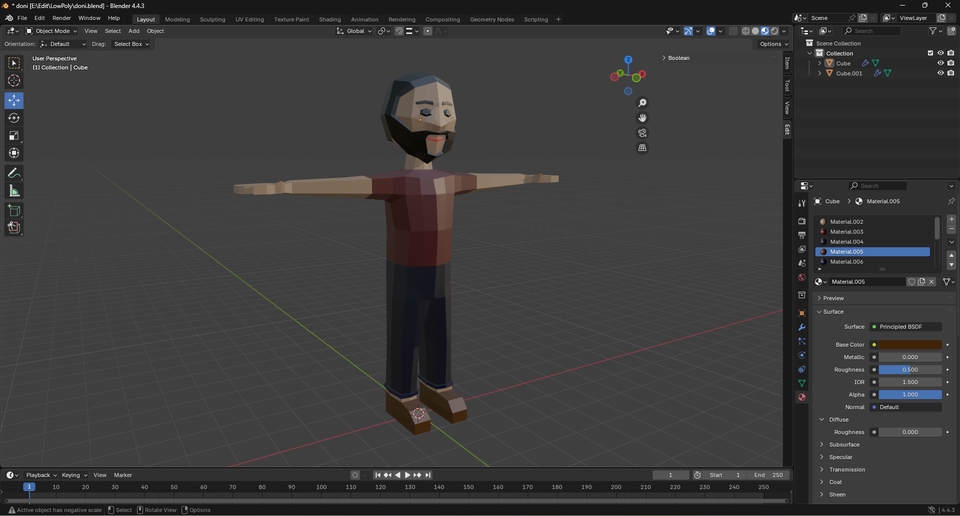The width and height of the screenshot is (960, 516).
Task: Switch to rendered viewport shading
Action: pyautogui.click(x=774, y=31)
